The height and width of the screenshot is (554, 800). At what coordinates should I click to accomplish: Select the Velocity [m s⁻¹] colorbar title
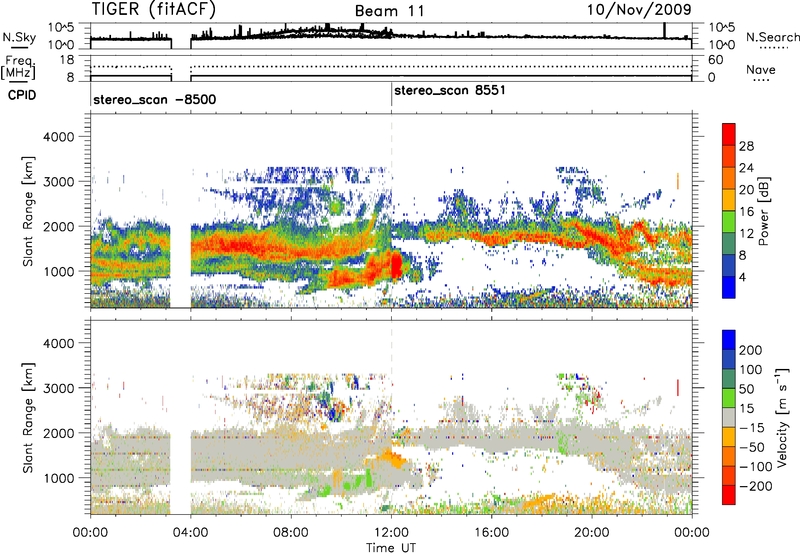(x=782, y=417)
